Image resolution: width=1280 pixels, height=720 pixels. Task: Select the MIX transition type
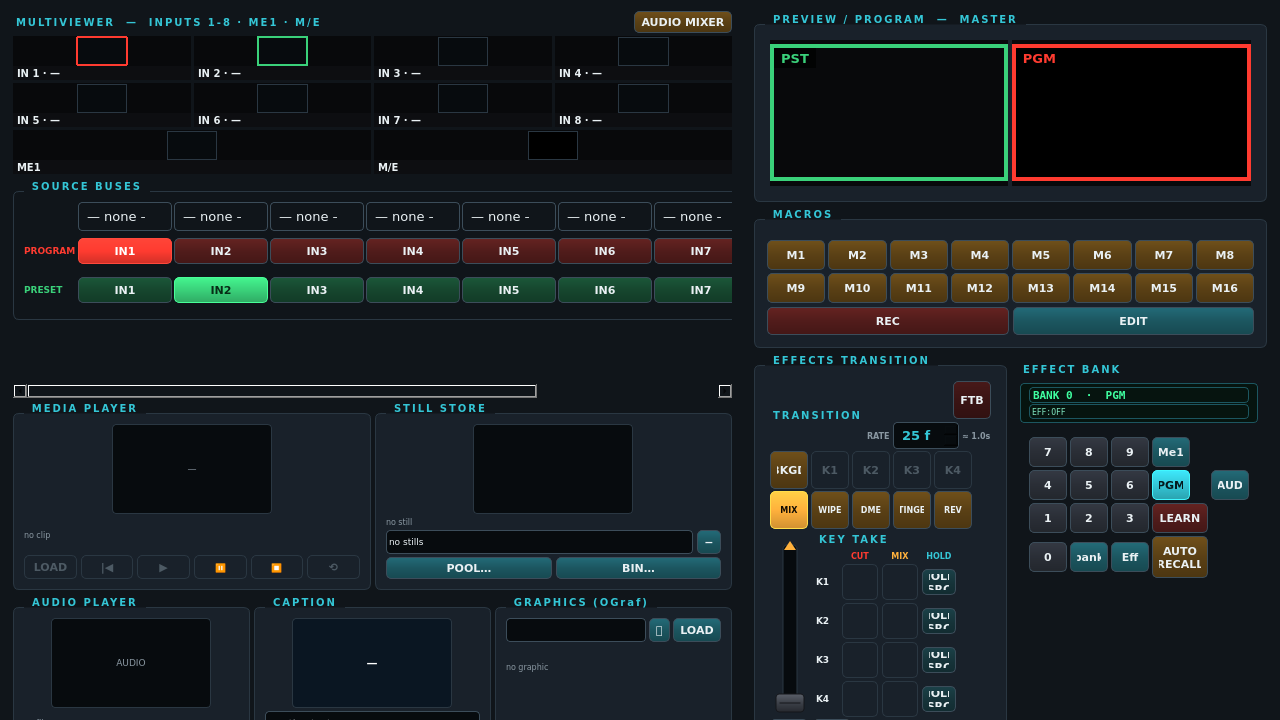coord(789,510)
